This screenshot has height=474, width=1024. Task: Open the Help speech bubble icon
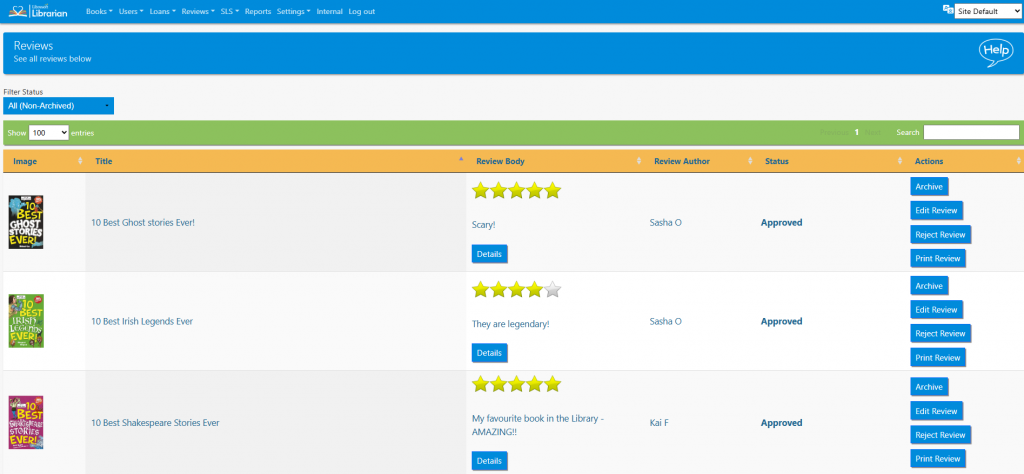click(x=996, y=53)
